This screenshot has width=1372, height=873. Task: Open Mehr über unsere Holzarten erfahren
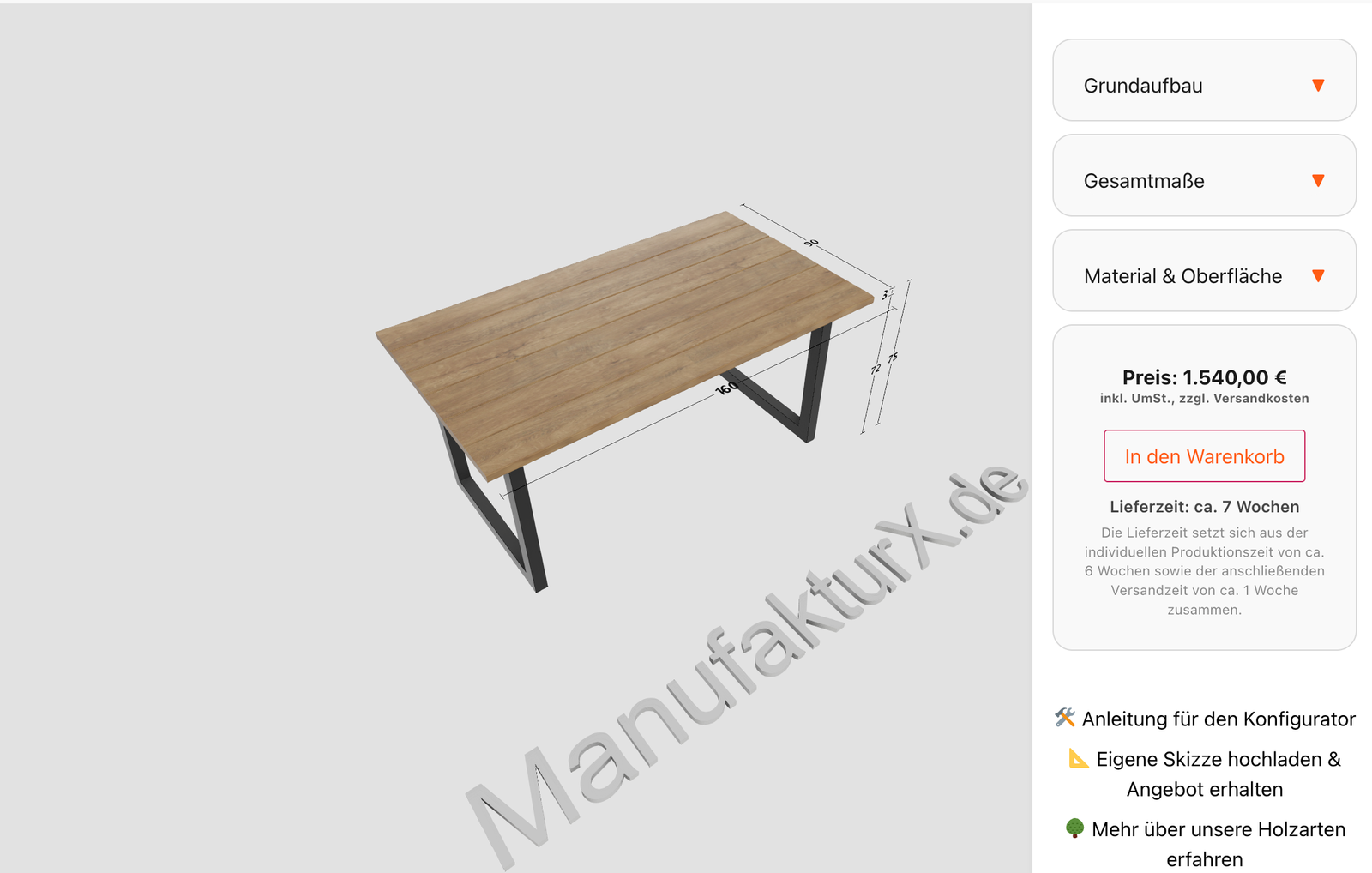1218,844
